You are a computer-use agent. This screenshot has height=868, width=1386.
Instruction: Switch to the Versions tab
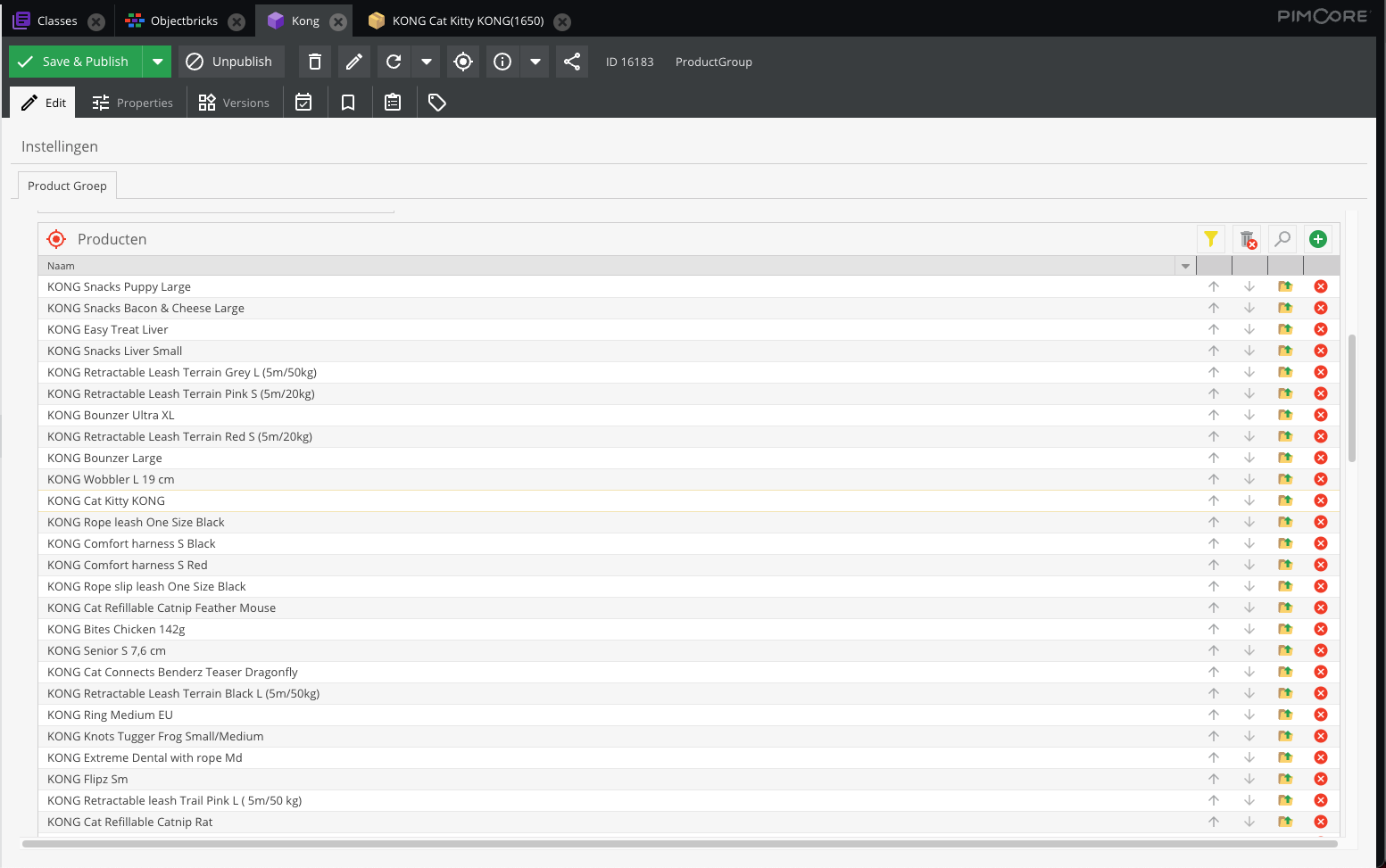click(234, 102)
